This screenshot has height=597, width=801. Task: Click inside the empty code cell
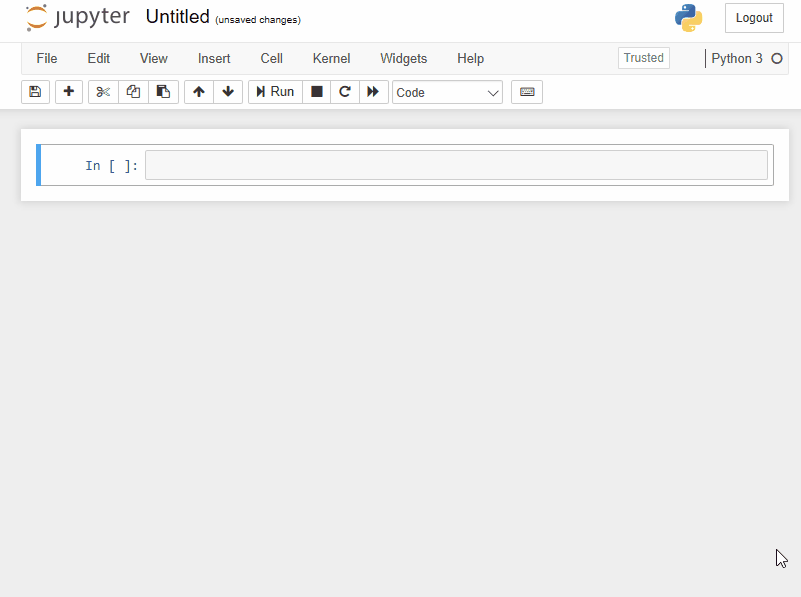click(x=456, y=165)
